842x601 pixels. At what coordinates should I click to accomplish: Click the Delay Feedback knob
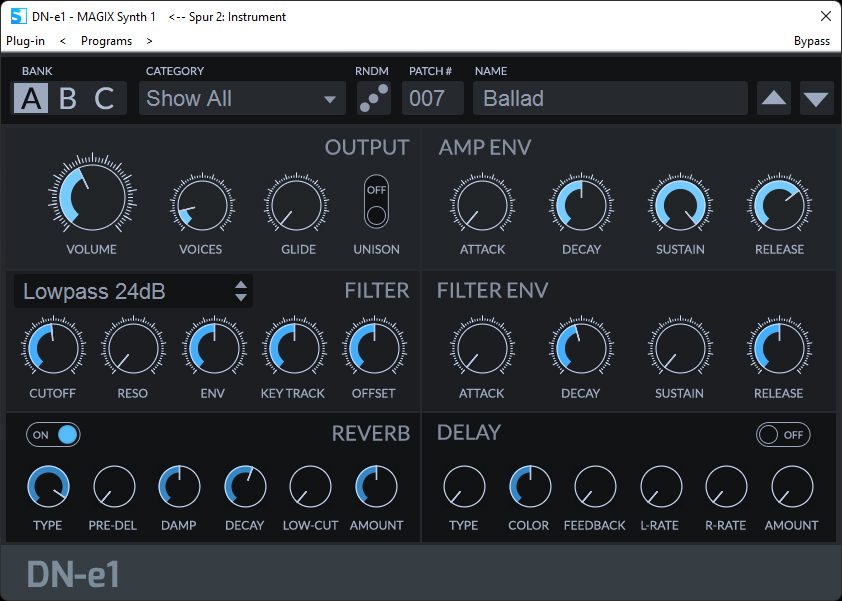(596, 487)
